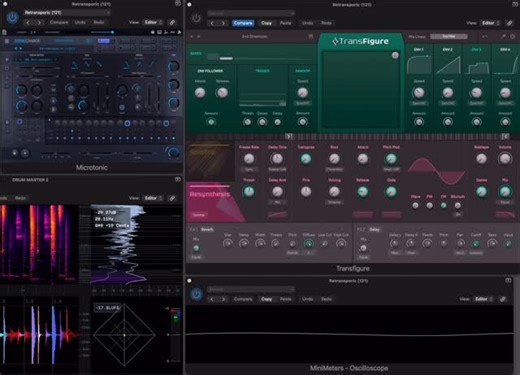Click the link icon in Microtonic window header
Image resolution: width=520 pixels, height=375 pixels.
pos(172,22)
